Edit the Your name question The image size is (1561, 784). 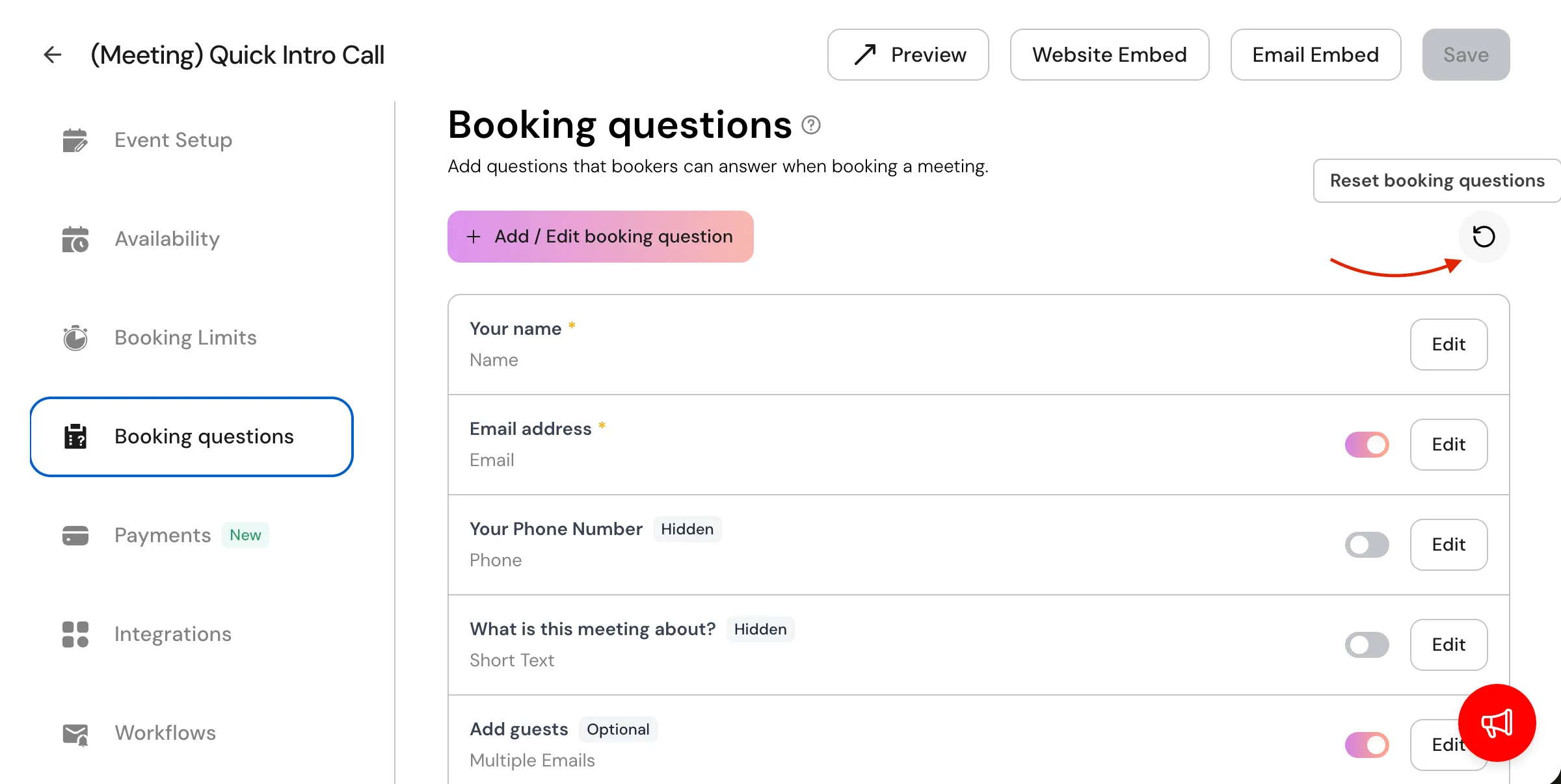1448,345
